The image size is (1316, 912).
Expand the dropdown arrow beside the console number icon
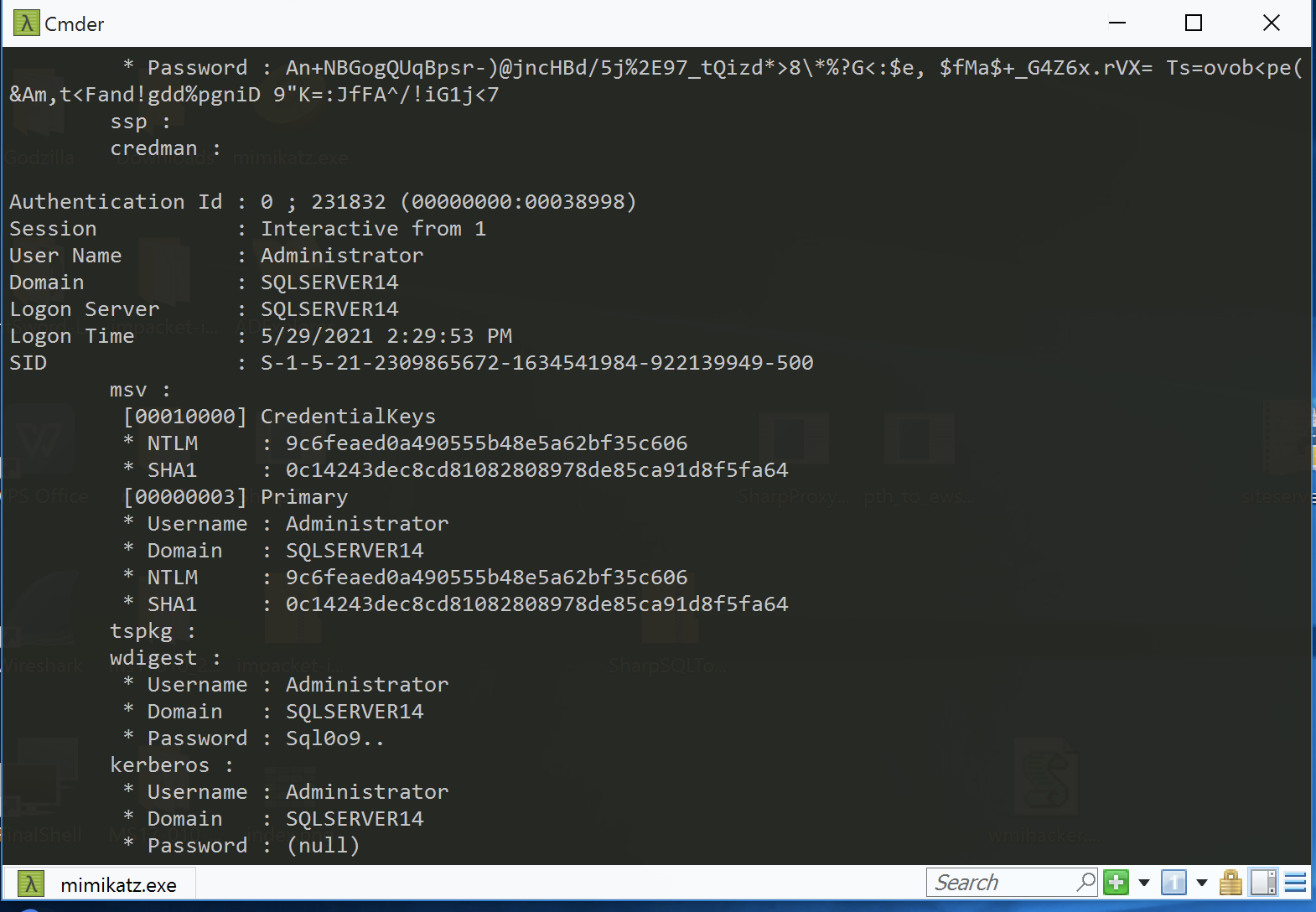click(x=1201, y=883)
